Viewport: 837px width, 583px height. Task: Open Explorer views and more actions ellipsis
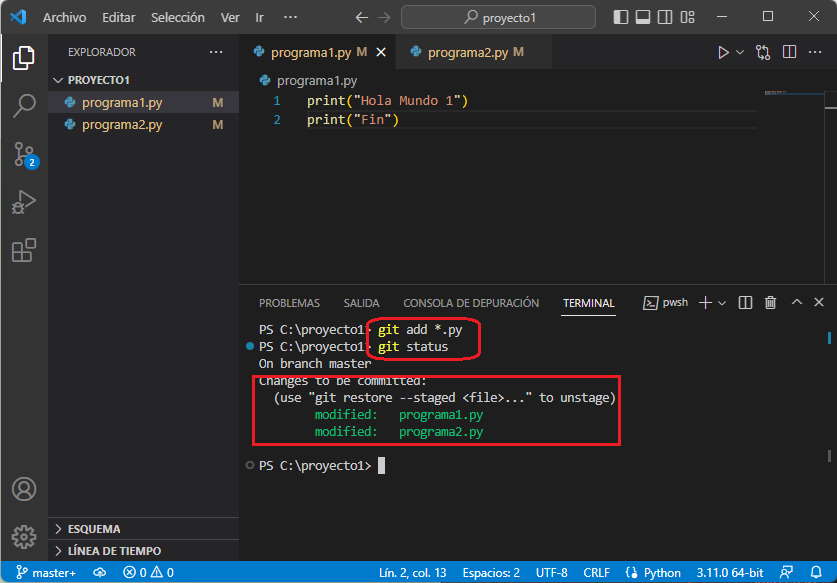216,52
